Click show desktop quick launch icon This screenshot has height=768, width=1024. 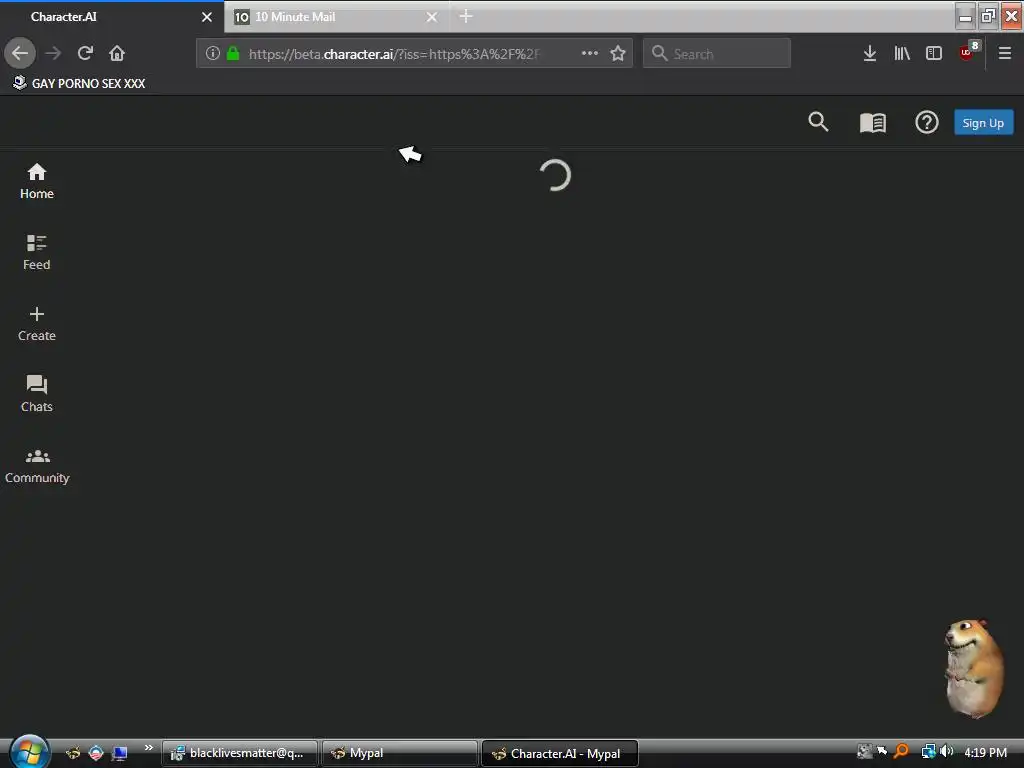[x=120, y=753]
